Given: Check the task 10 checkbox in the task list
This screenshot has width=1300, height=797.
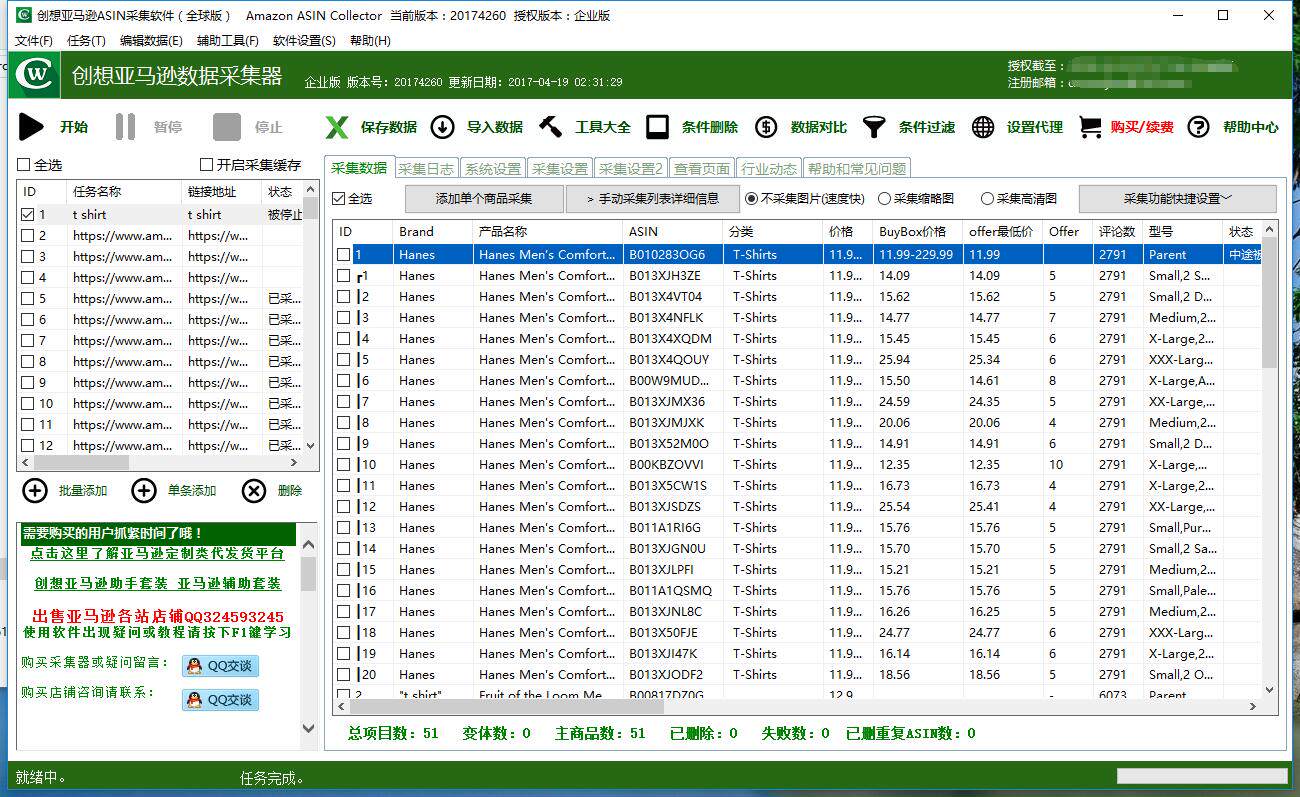Looking at the screenshot, I should tap(28, 404).
